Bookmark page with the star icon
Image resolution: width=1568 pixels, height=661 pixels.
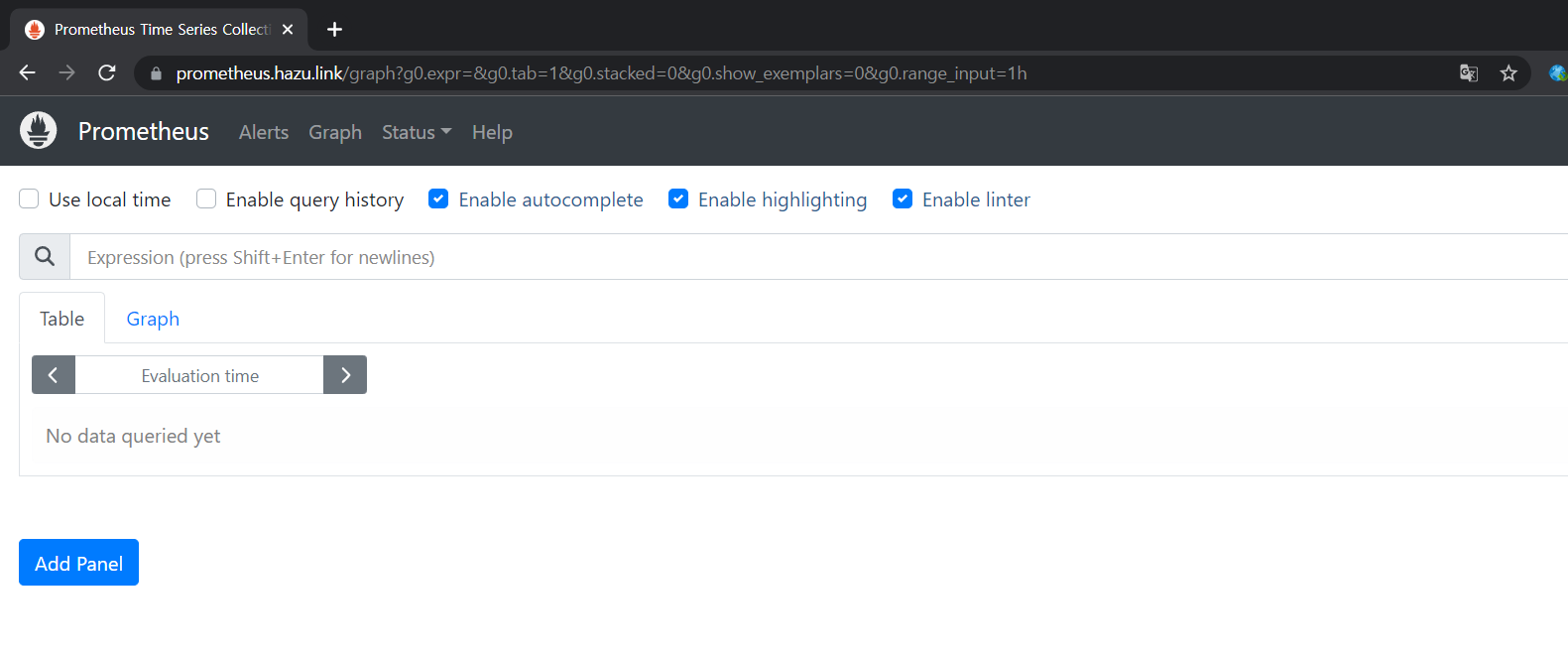point(1508,72)
